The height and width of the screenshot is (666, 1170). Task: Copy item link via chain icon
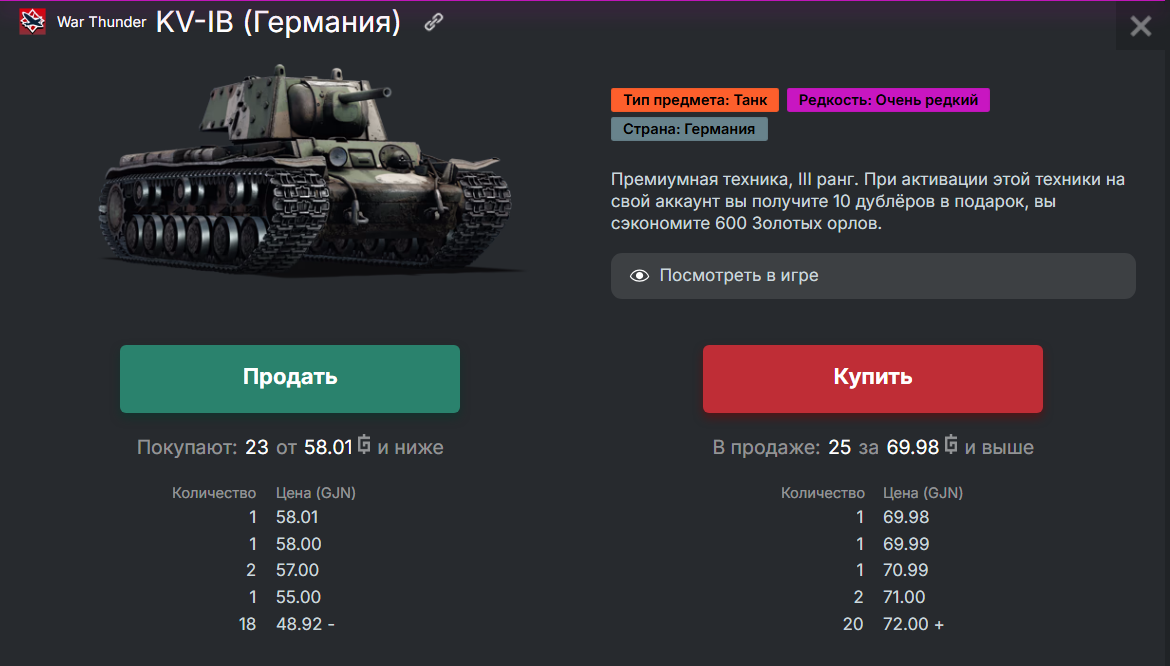pos(434,22)
